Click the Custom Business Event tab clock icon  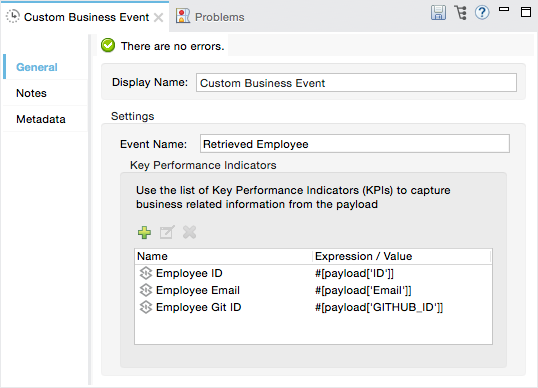tap(13, 16)
